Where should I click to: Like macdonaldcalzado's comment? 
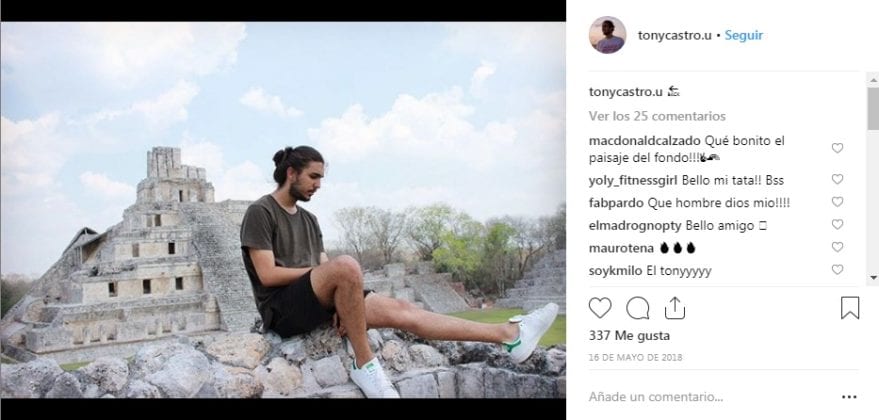pos(837,148)
